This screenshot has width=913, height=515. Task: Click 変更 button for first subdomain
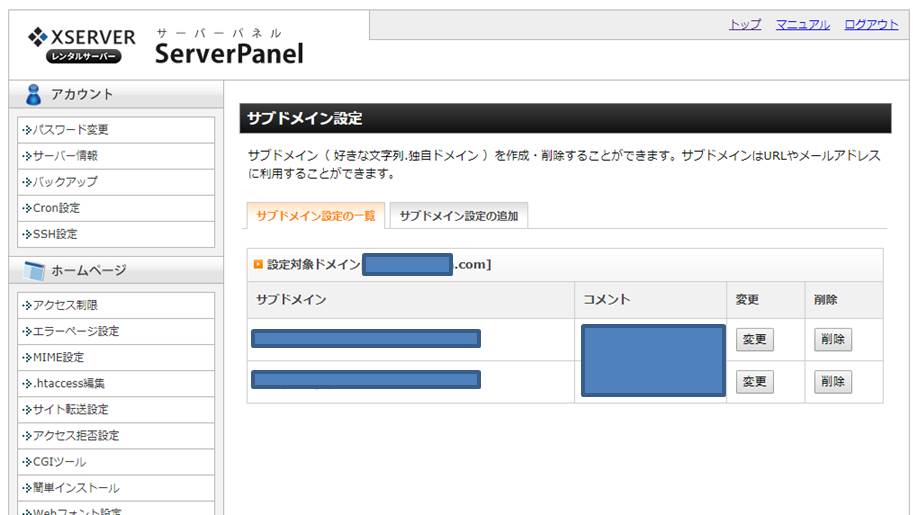(755, 340)
